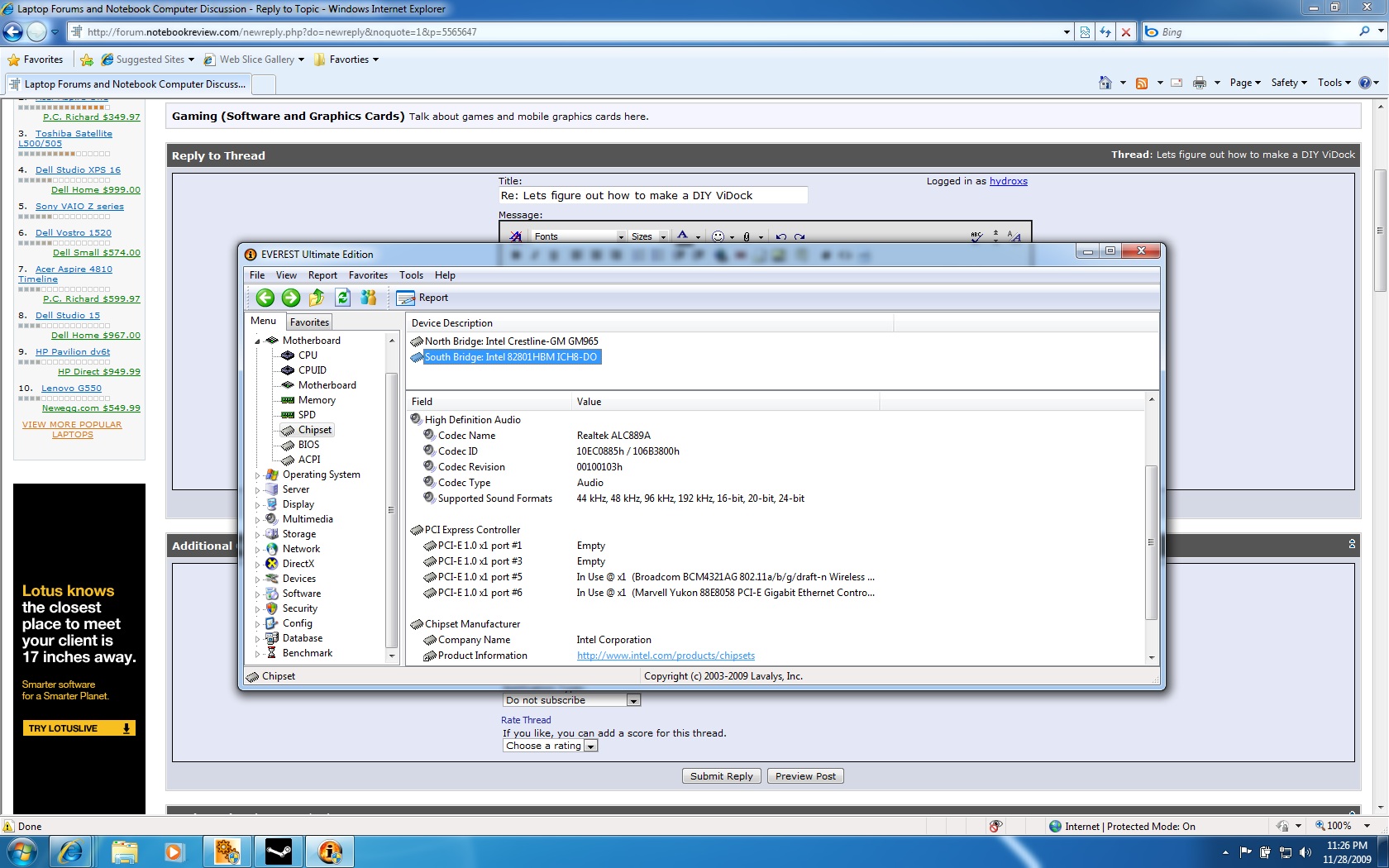The image size is (1389, 868).
Task: Click the EVEREST taskbar icon
Action: point(330,851)
